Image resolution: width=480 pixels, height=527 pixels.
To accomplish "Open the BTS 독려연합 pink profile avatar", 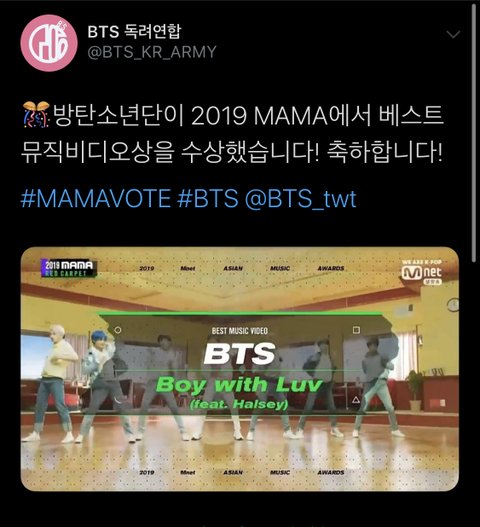I will (49, 43).
